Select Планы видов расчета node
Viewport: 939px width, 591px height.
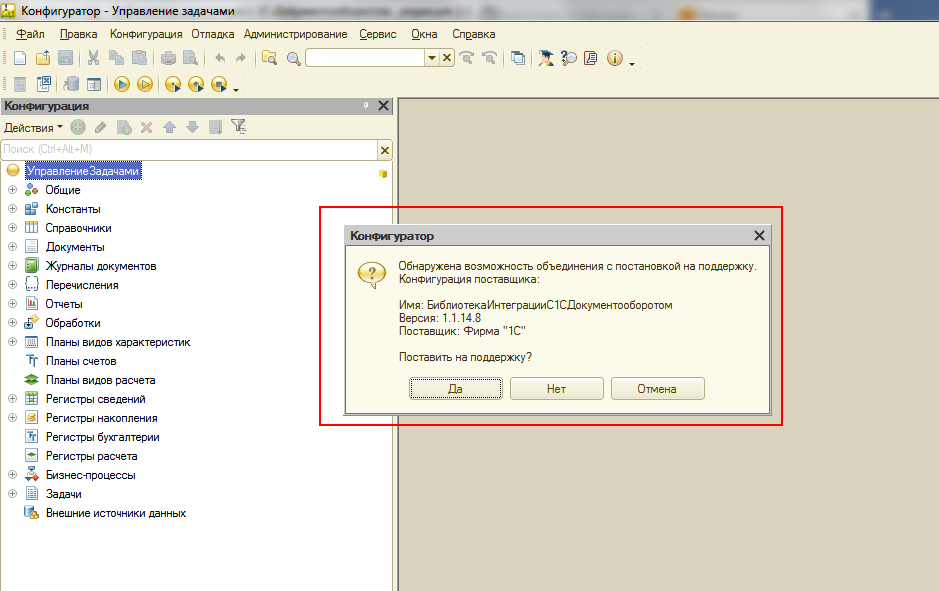[x=101, y=380]
